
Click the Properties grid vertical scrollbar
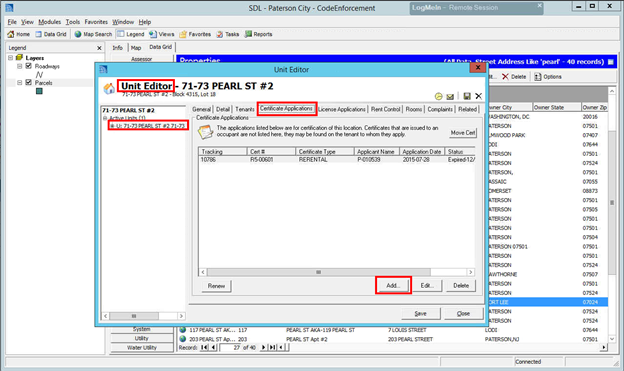tap(612, 214)
